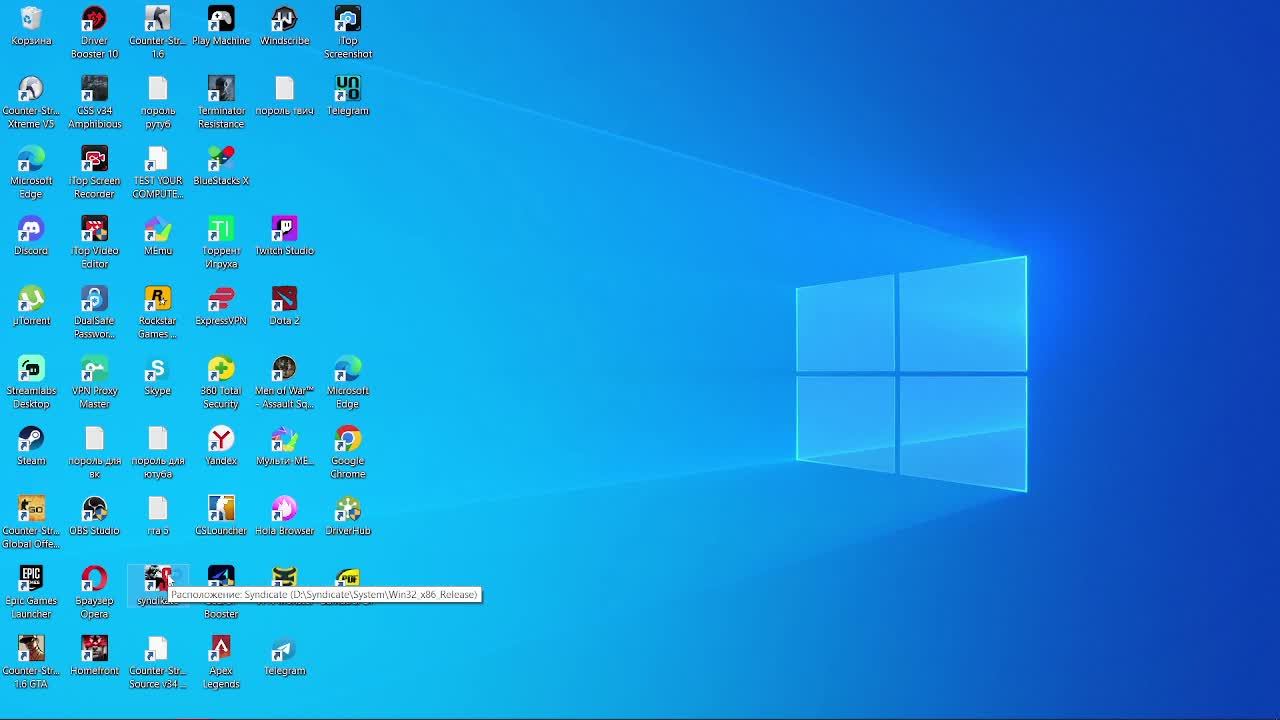Click the Counter-Strike 1.6 desktop shortcut
Viewport: 1280px width, 720px height.
pos(157,32)
